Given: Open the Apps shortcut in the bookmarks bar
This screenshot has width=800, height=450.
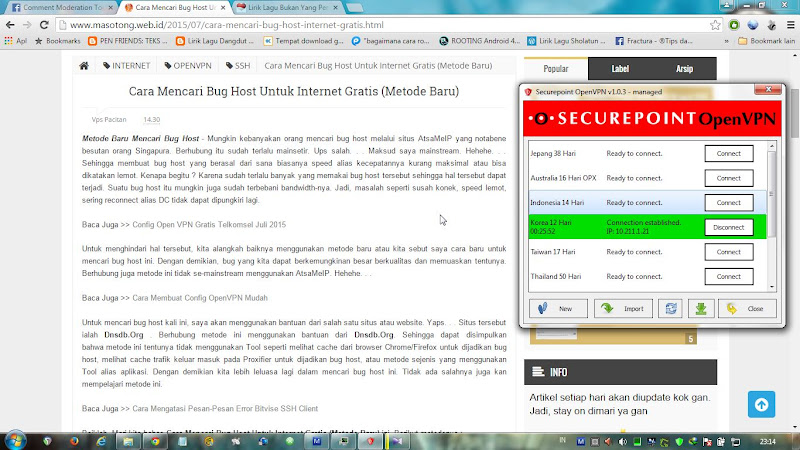Looking at the screenshot, I should 15,41.
